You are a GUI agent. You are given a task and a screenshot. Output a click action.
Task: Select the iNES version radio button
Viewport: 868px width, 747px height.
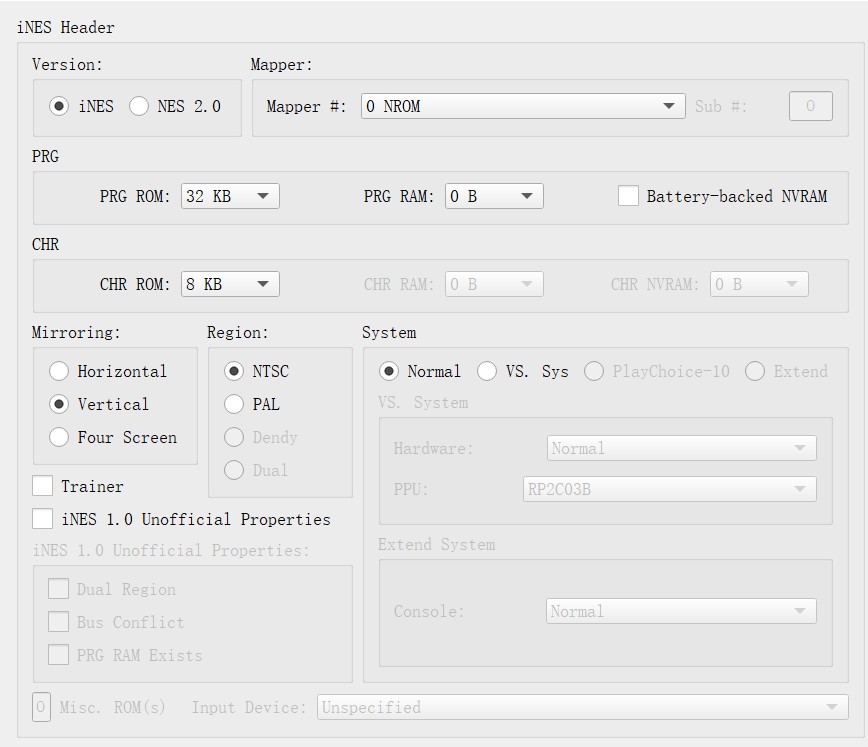[x=59, y=106]
